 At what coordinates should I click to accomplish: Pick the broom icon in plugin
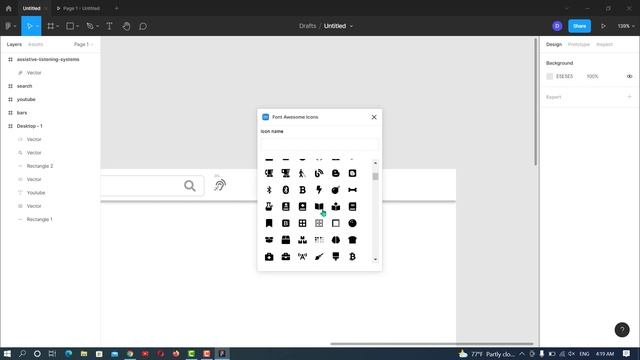pyautogui.click(x=319, y=257)
